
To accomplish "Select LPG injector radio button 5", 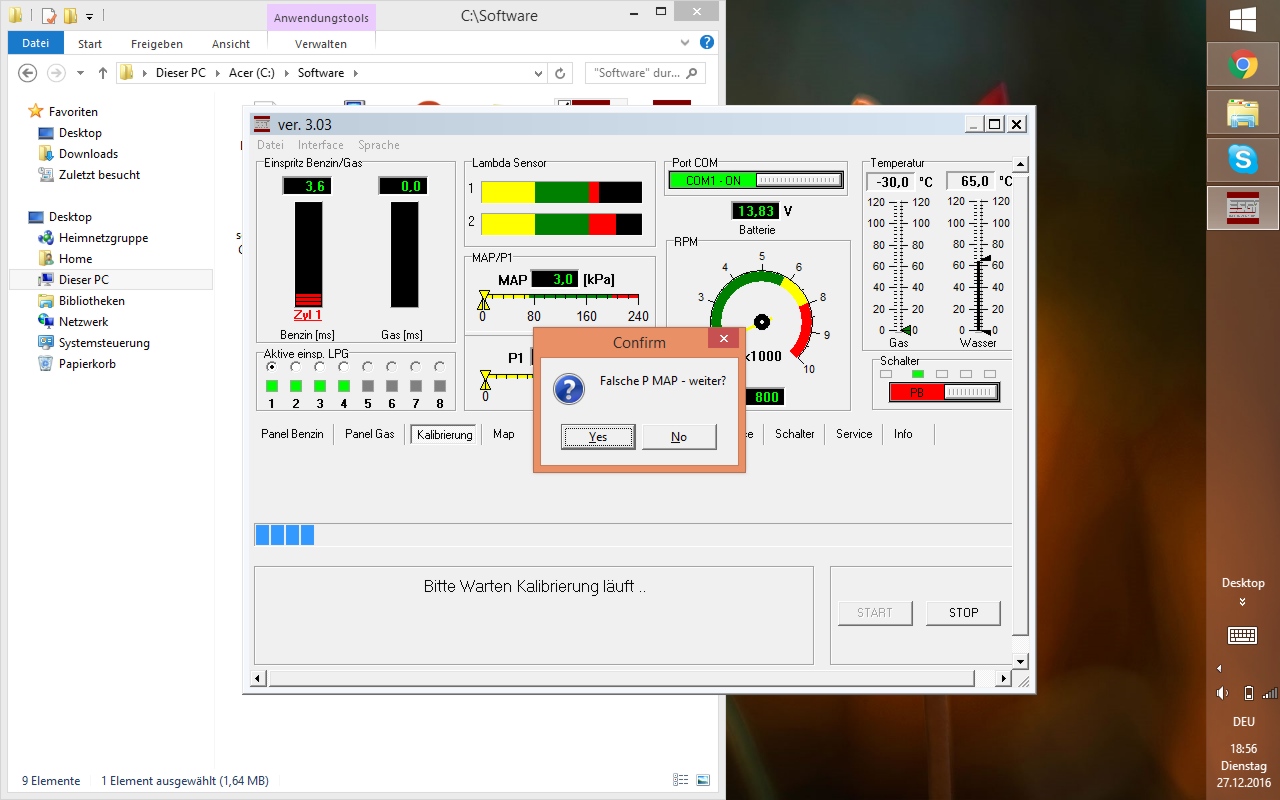I will click(367, 367).
